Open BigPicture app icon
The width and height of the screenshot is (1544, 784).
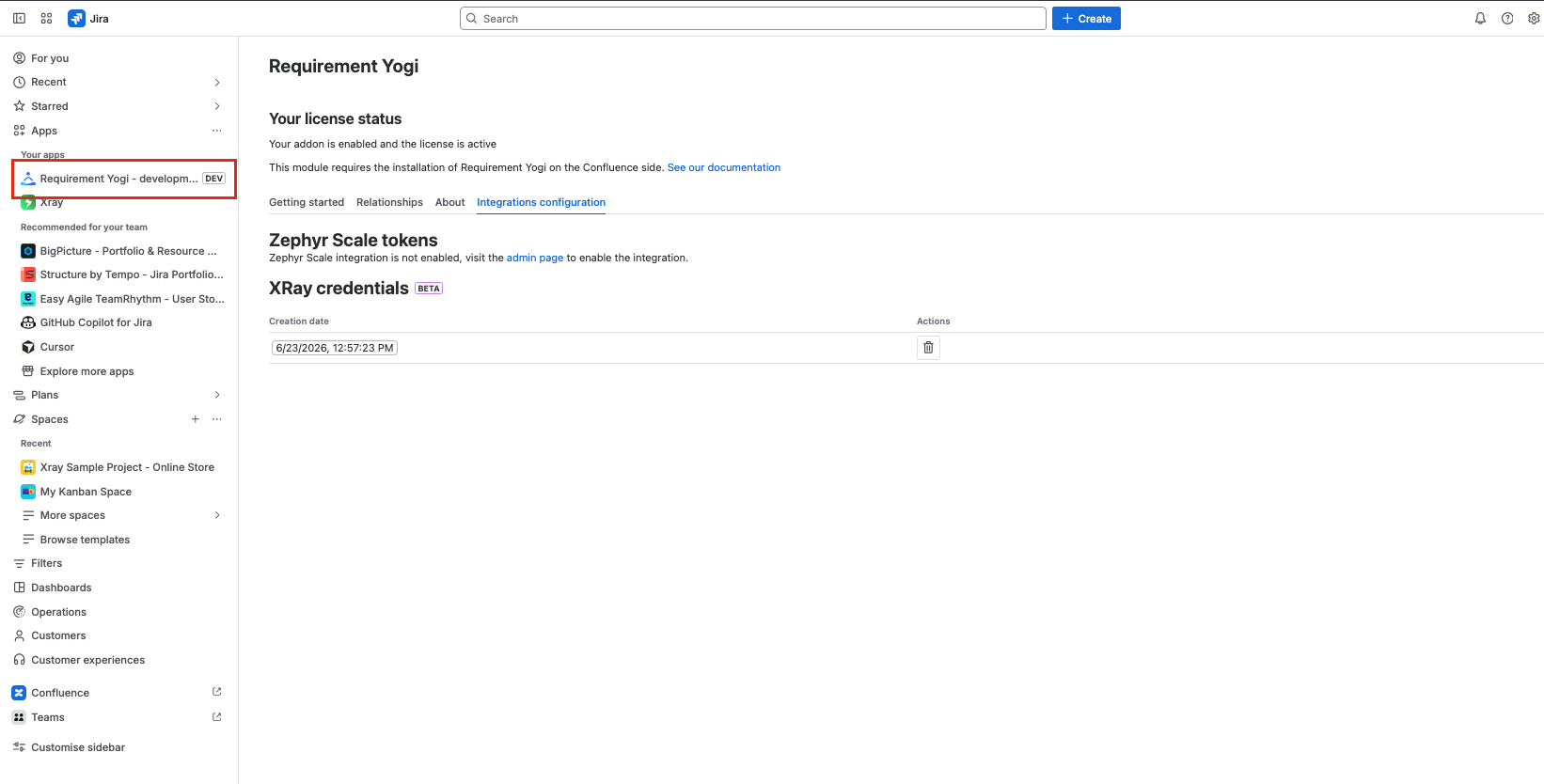pyautogui.click(x=28, y=251)
